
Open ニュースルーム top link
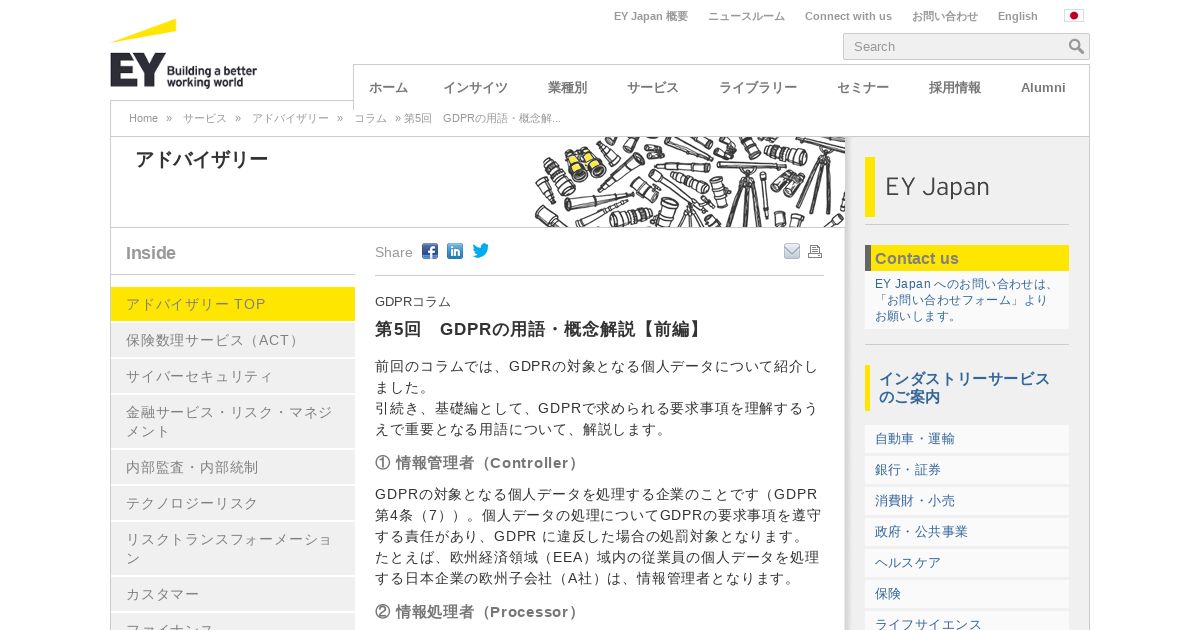click(746, 16)
